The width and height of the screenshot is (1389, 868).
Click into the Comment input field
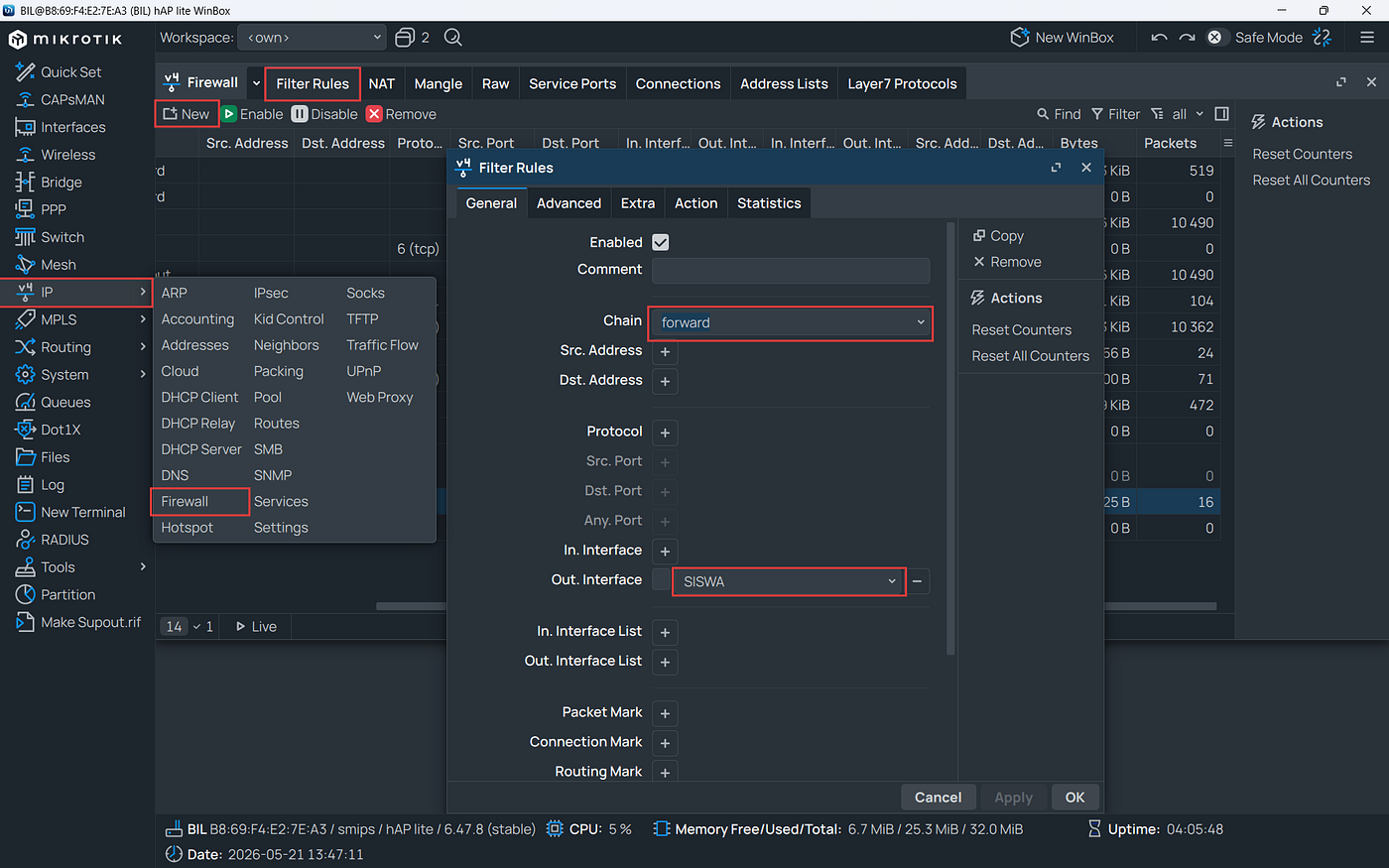tap(791, 270)
